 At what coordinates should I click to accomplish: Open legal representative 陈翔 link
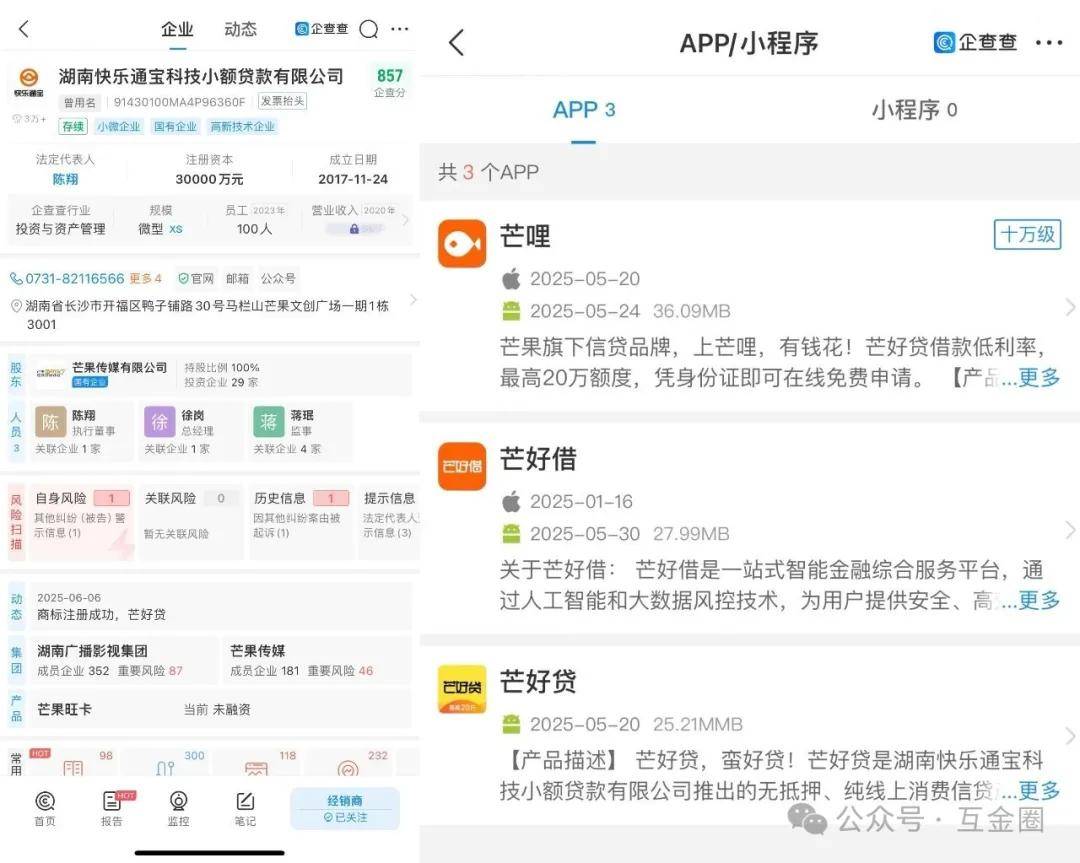click(x=65, y=179)
